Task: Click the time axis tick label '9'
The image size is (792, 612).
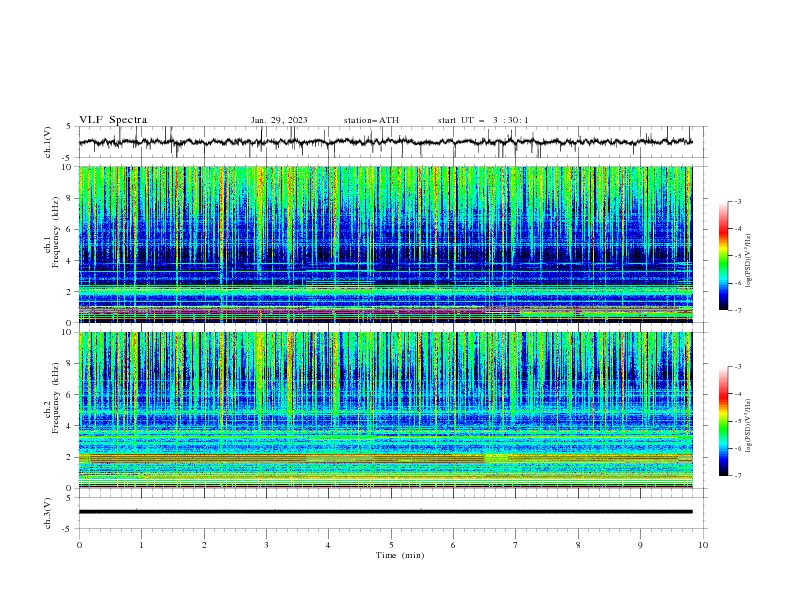Action: (640, 545)
